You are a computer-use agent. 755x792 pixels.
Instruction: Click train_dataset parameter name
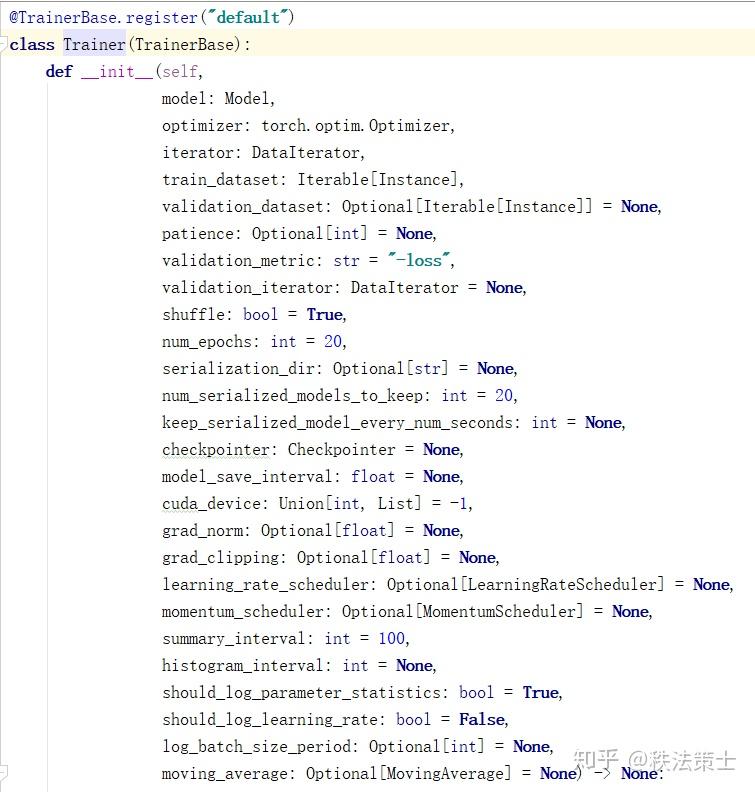pos(220,180)
